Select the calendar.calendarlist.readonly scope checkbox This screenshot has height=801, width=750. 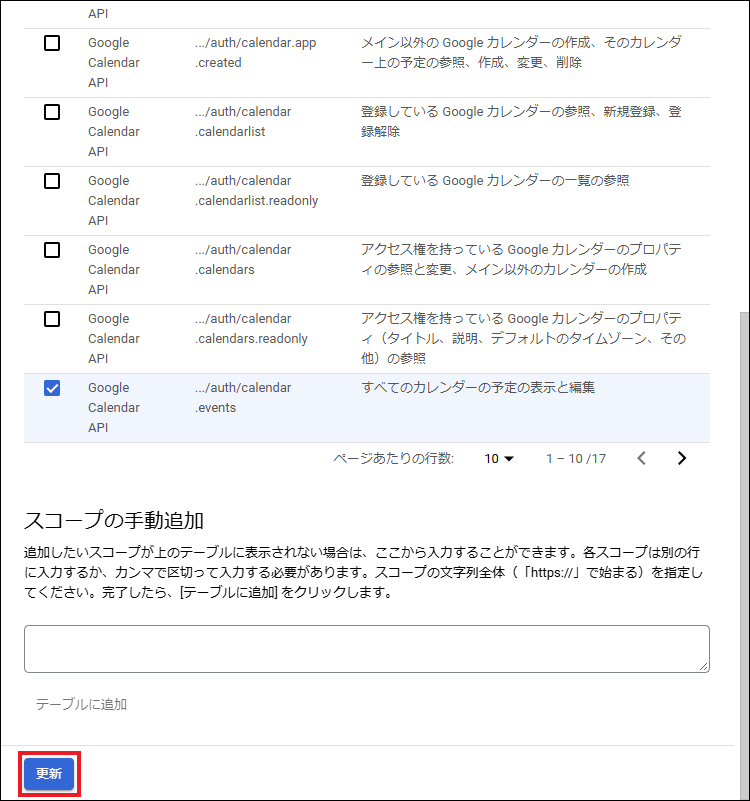52,181
